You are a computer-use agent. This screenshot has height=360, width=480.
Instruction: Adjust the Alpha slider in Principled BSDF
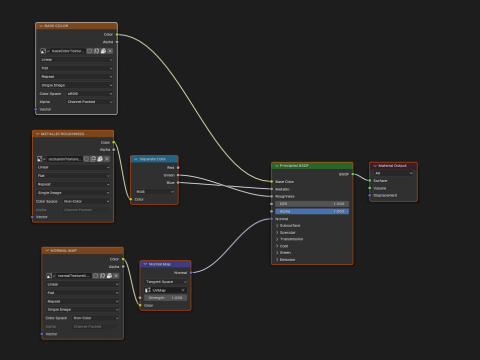312,211
